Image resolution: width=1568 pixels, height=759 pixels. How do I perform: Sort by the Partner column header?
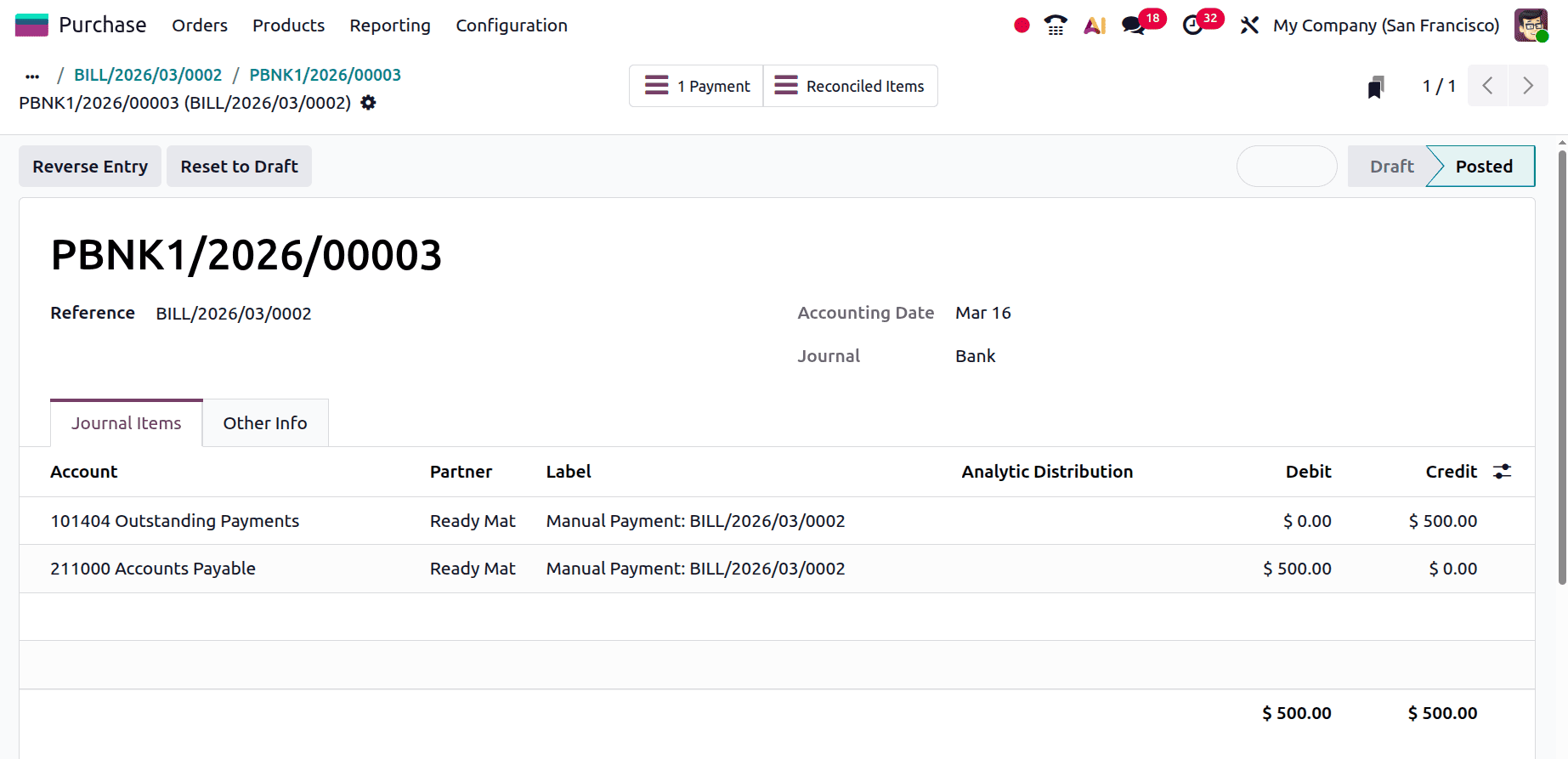click(461, 472)
